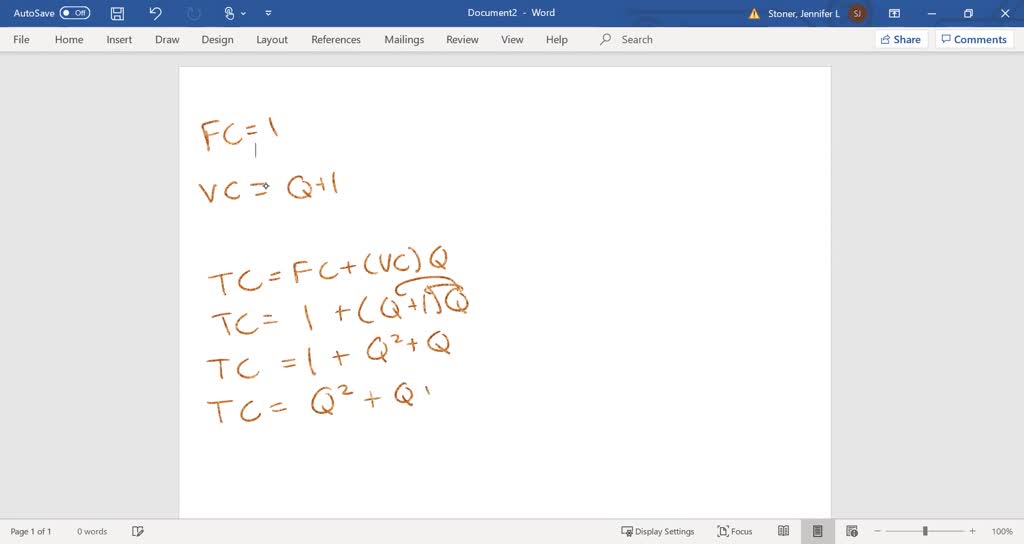Toggle the AutoSave switch
The image size is (1024, 544).
pos(74,13)
